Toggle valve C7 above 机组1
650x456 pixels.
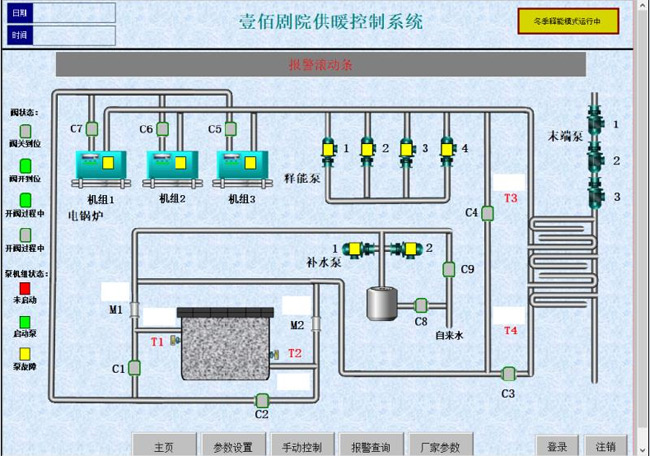[91, 129]
